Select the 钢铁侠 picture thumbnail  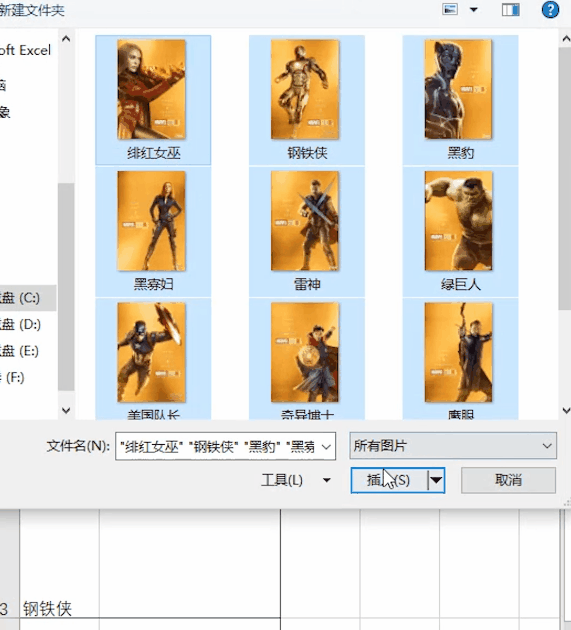click(x=305, y=89)
